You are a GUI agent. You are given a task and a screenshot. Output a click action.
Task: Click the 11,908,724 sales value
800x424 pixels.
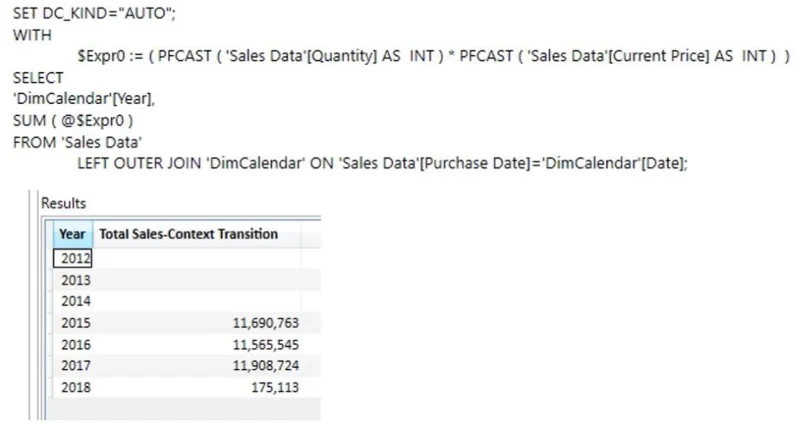pos(266,366)
